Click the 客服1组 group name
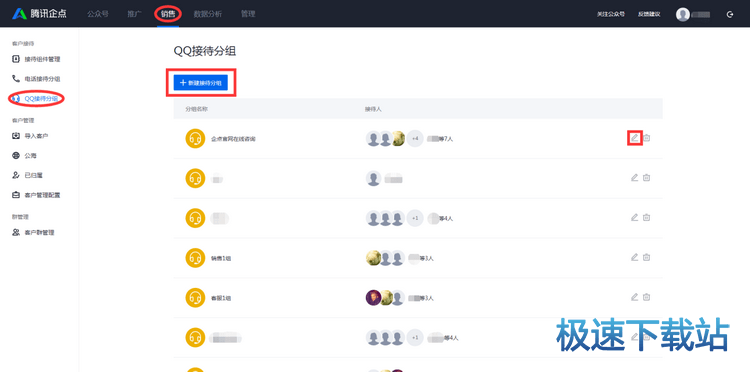 [221, 298]
